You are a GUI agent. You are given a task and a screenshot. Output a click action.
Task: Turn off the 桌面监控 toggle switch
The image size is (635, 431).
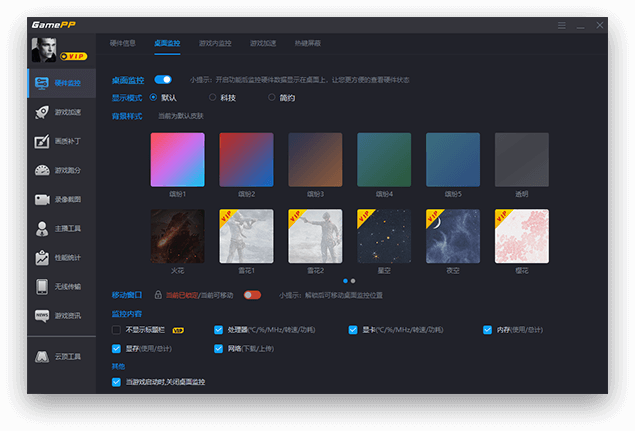(163, 79)
